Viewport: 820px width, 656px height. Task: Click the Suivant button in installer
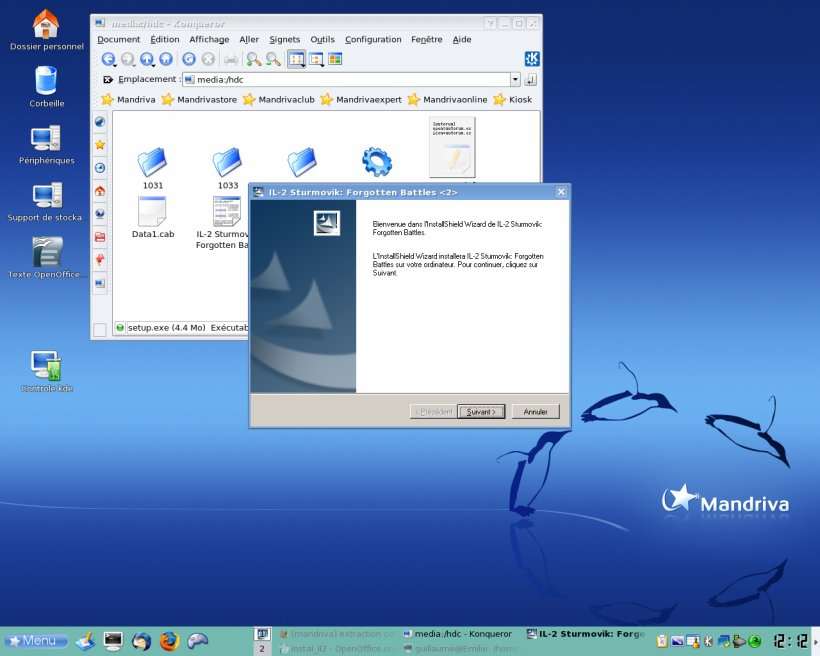(481, 412)
